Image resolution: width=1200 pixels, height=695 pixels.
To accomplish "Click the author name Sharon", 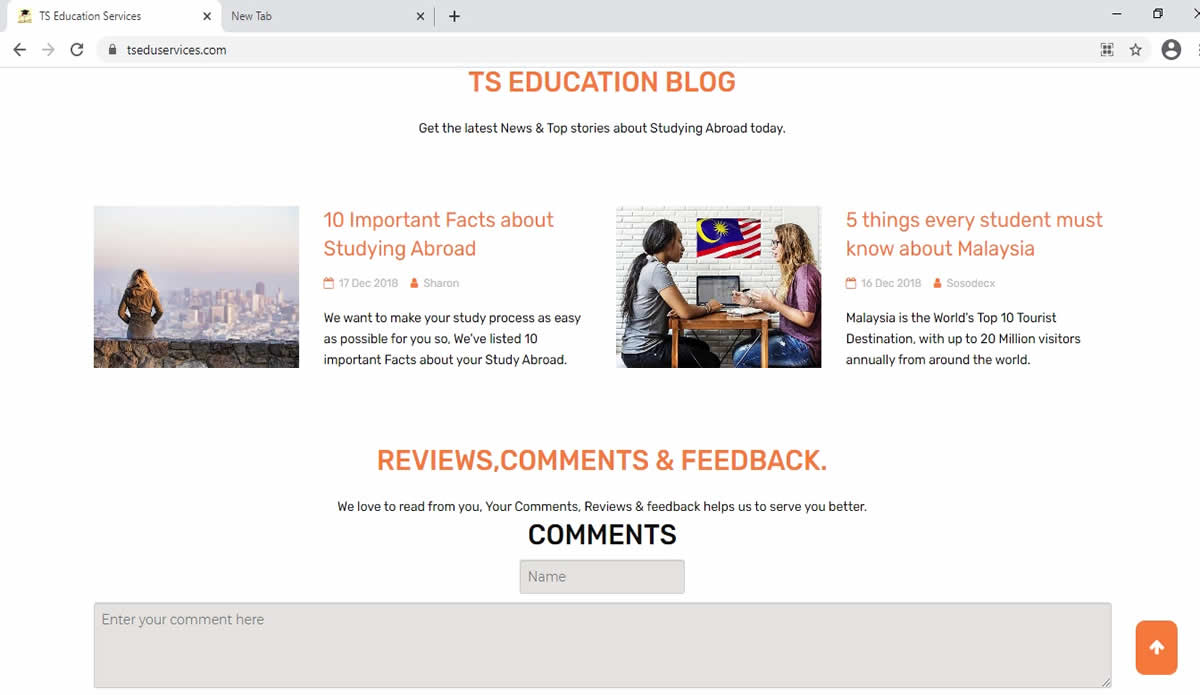I will point(441,283).
